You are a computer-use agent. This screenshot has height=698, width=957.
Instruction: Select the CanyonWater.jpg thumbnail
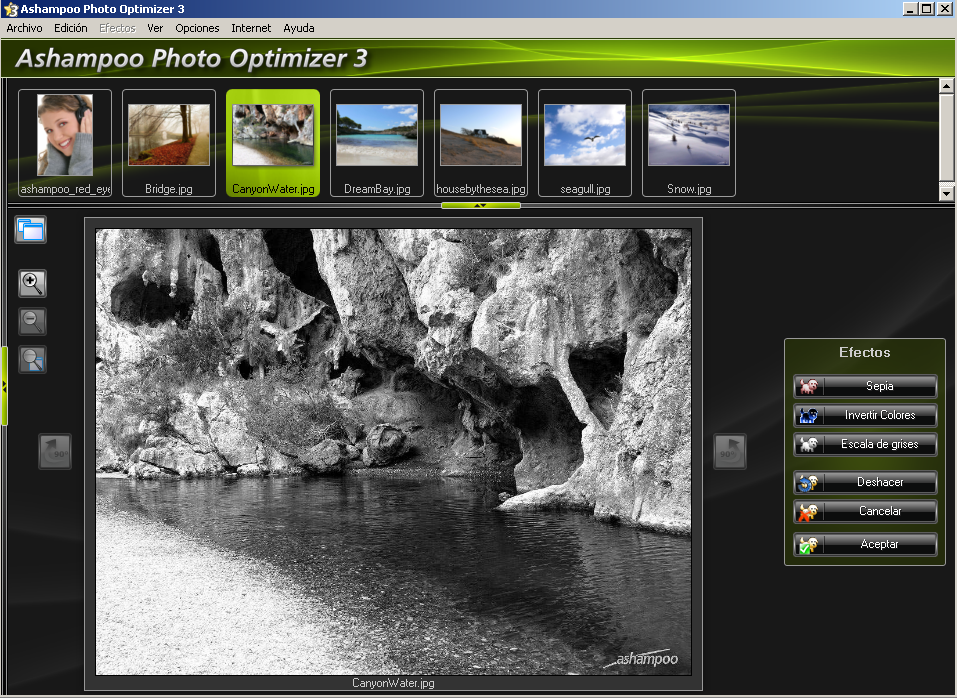tap(273, 143)
